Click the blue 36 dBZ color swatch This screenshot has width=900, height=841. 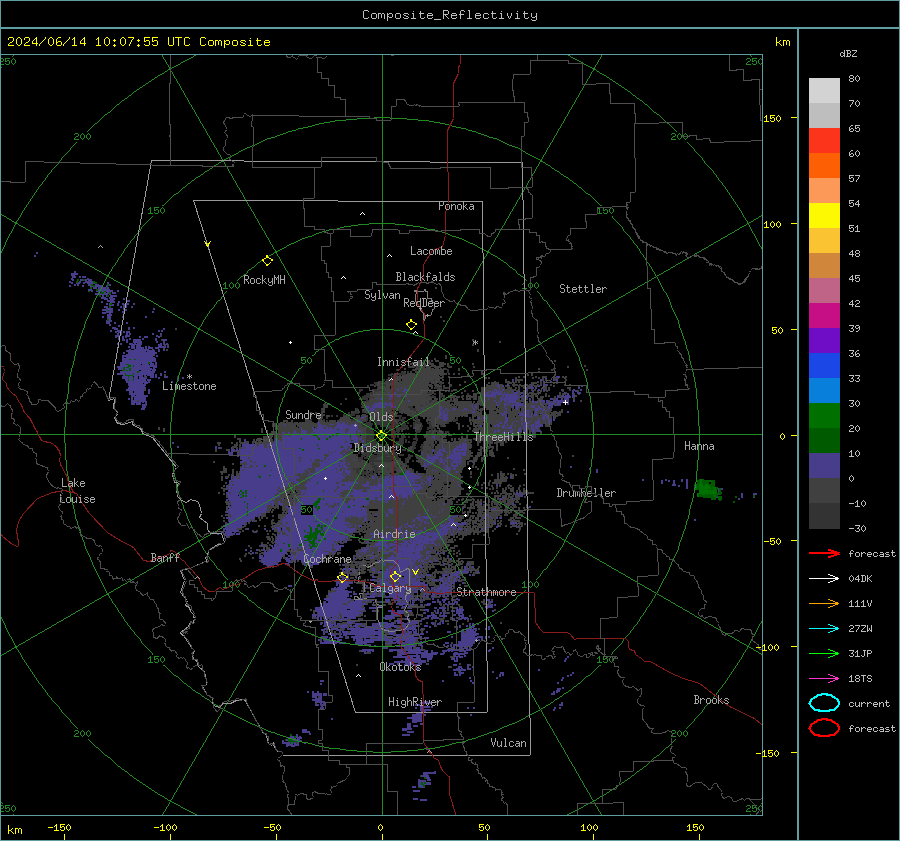coord(824,366)
